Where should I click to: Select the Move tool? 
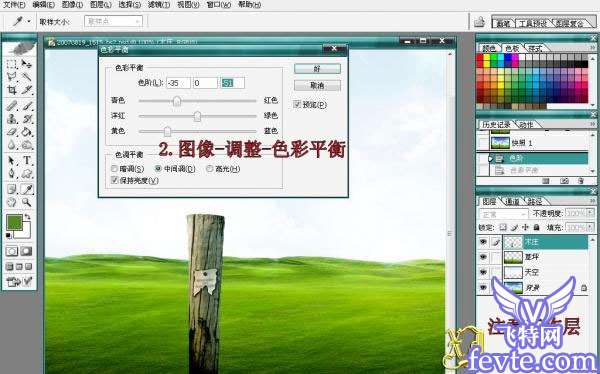[26, 64]
